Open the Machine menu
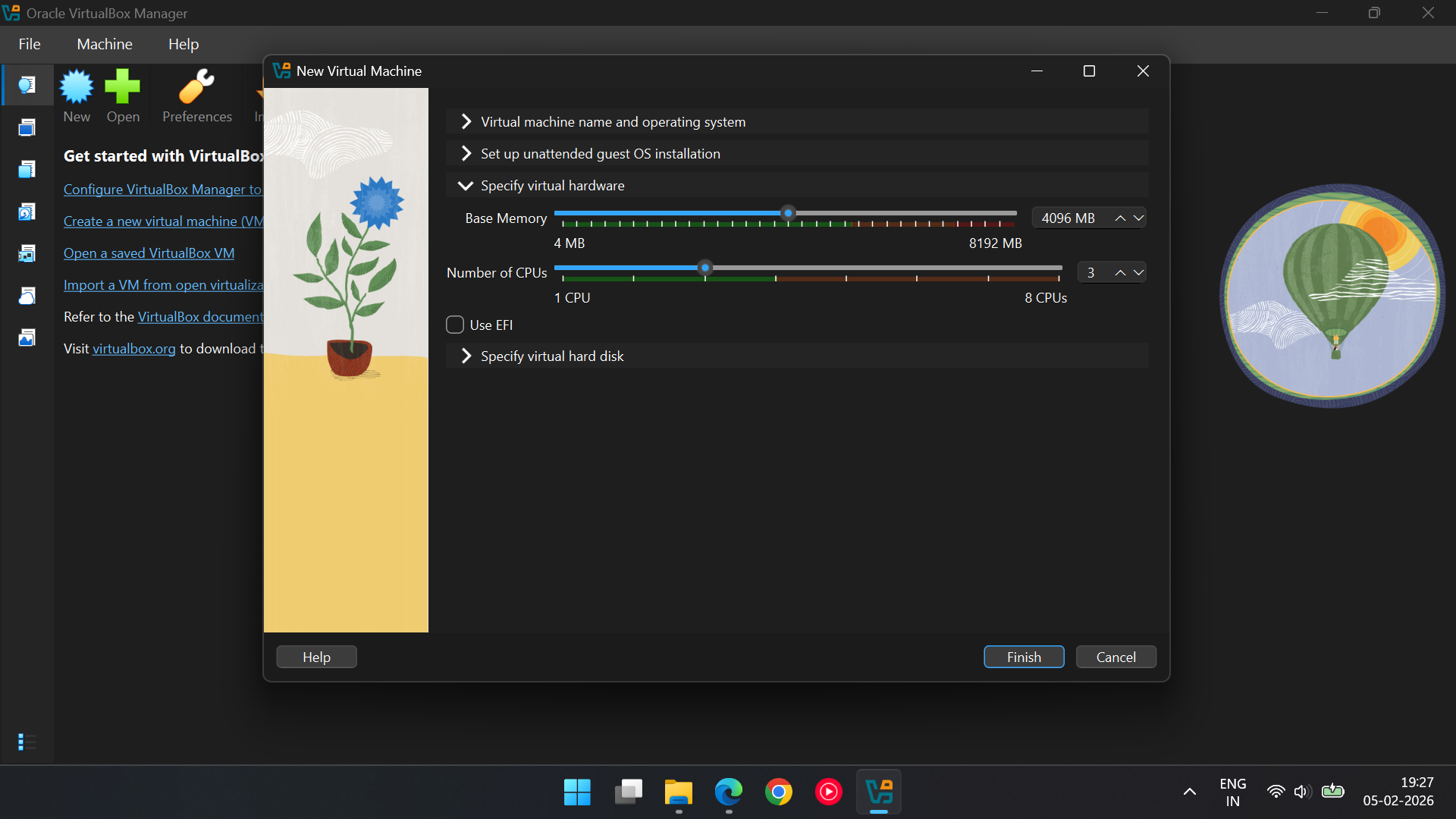1456x819 pixels. (x=105, y=44)
